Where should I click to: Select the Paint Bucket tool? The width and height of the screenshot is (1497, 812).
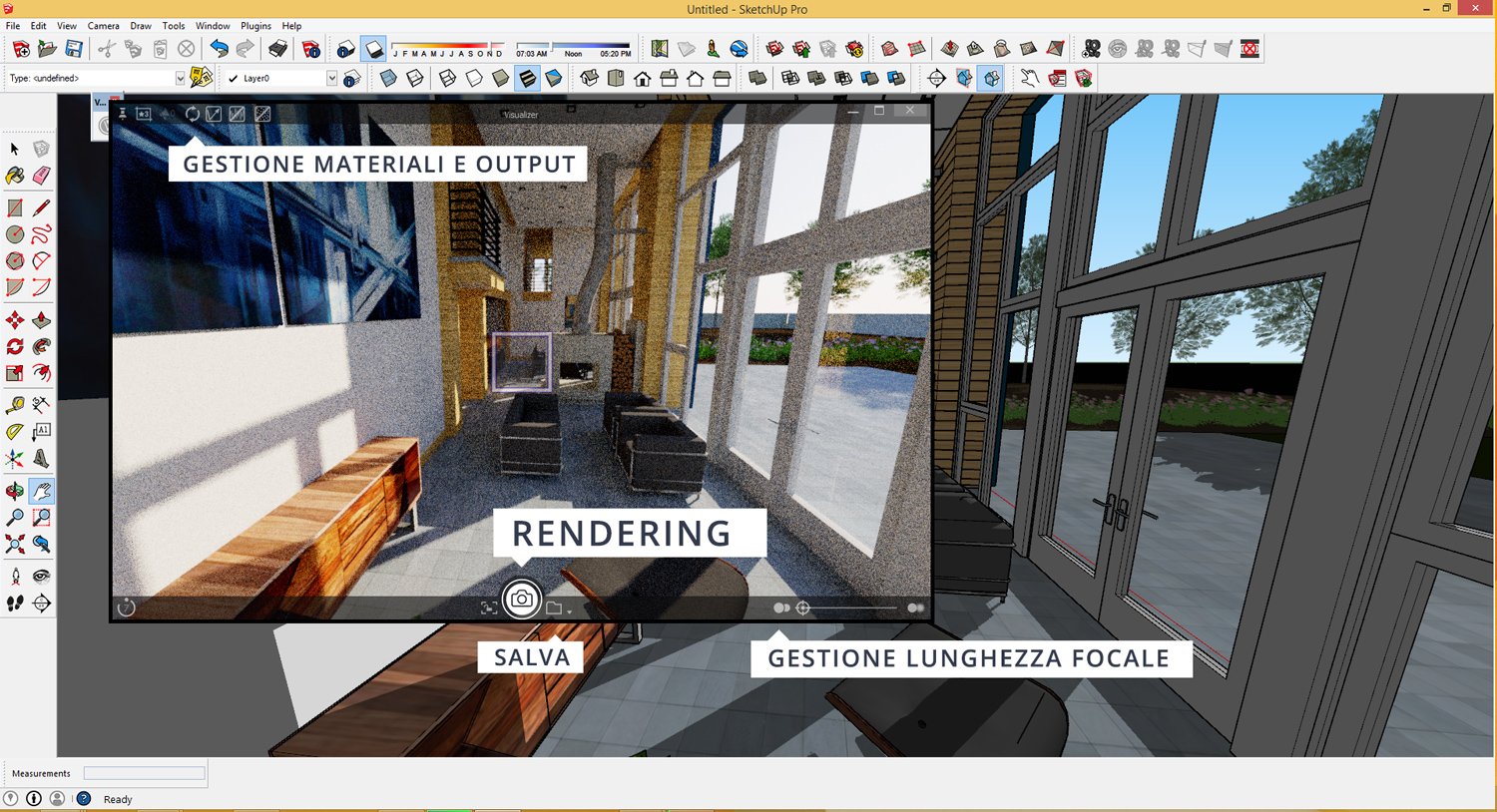[x=15, y=176]
